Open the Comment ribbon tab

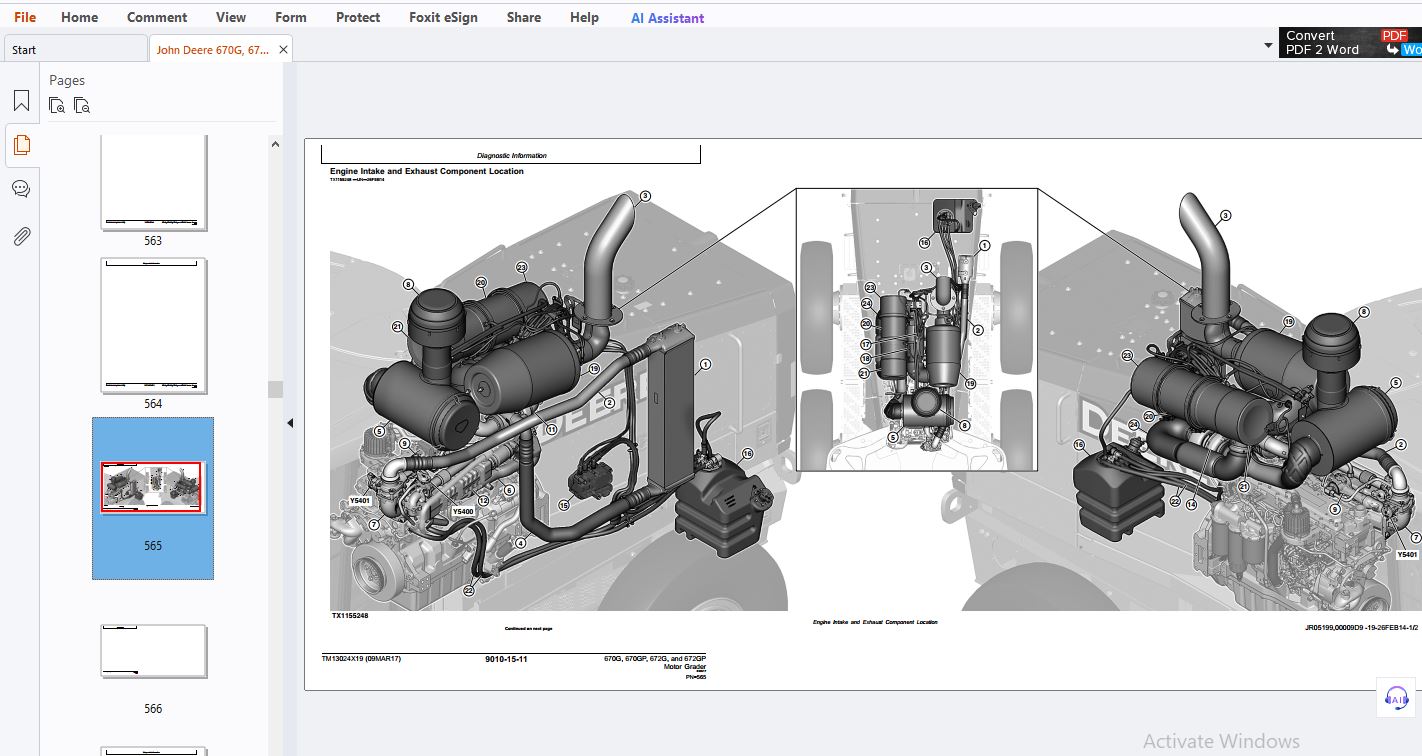157,17
